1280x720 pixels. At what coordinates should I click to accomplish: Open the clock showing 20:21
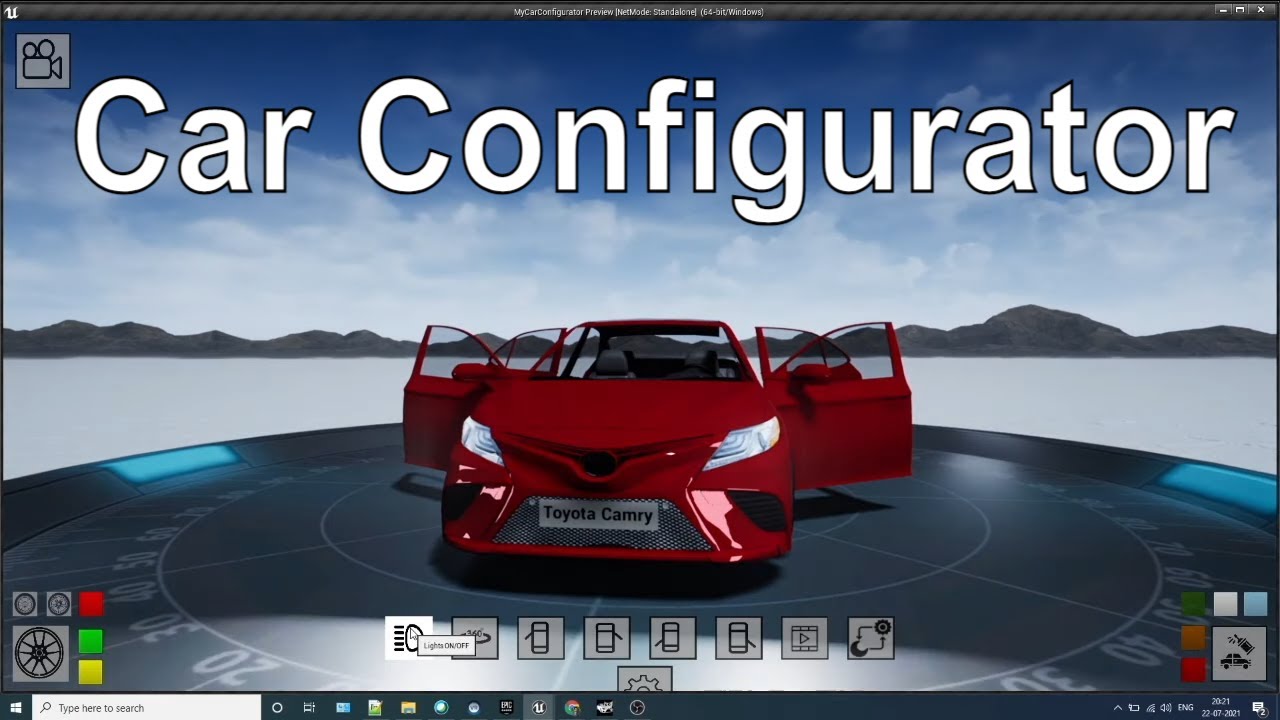pyautogui.click(x=1221, y=707)
